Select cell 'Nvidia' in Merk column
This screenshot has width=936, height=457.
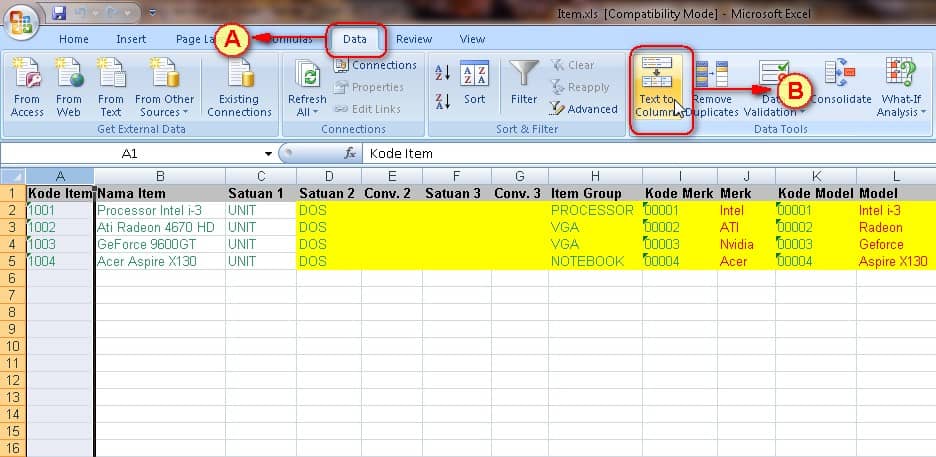coord(746,244)
